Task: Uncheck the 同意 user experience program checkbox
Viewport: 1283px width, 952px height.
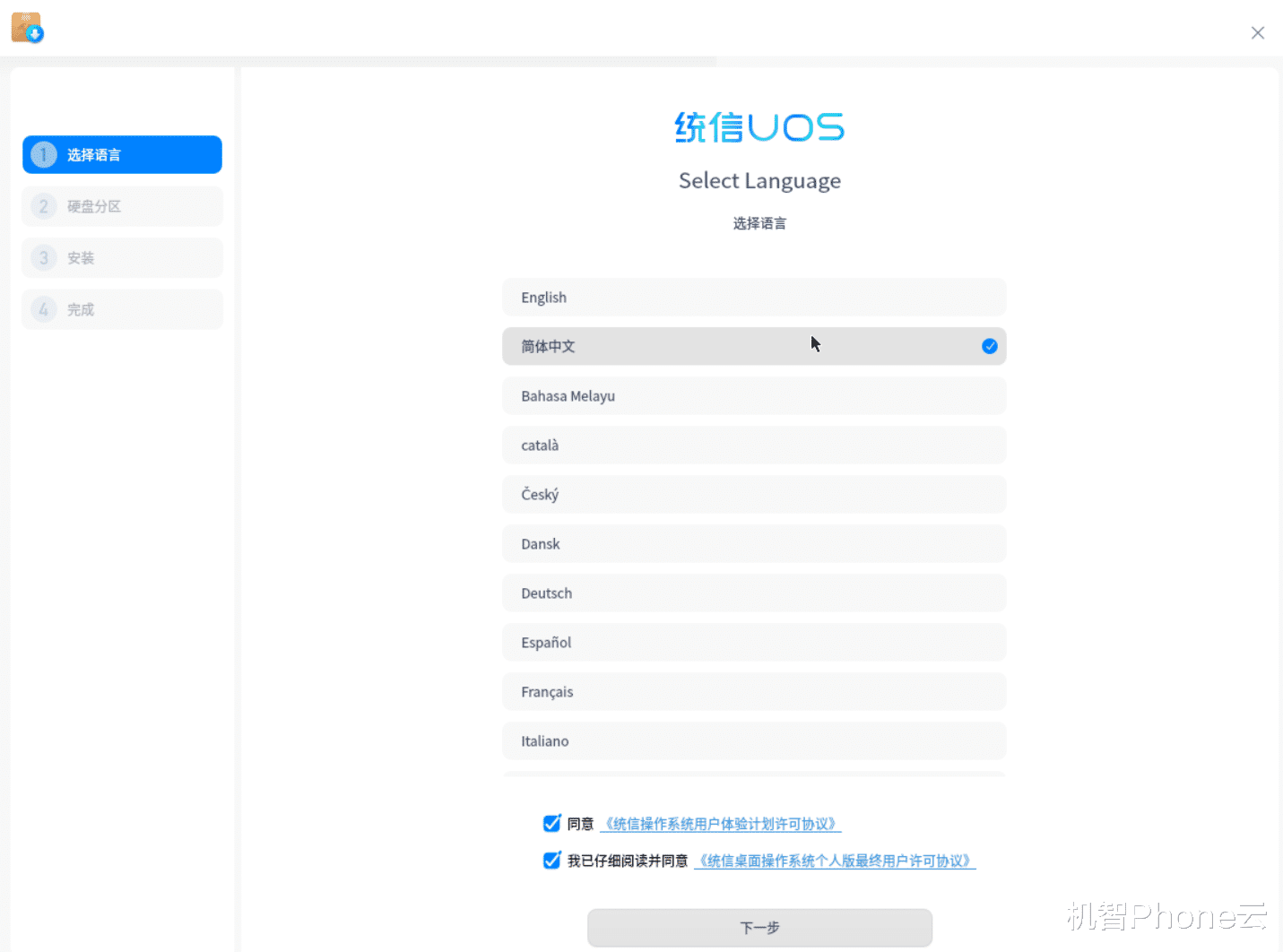Action: (x=552, y=823)
